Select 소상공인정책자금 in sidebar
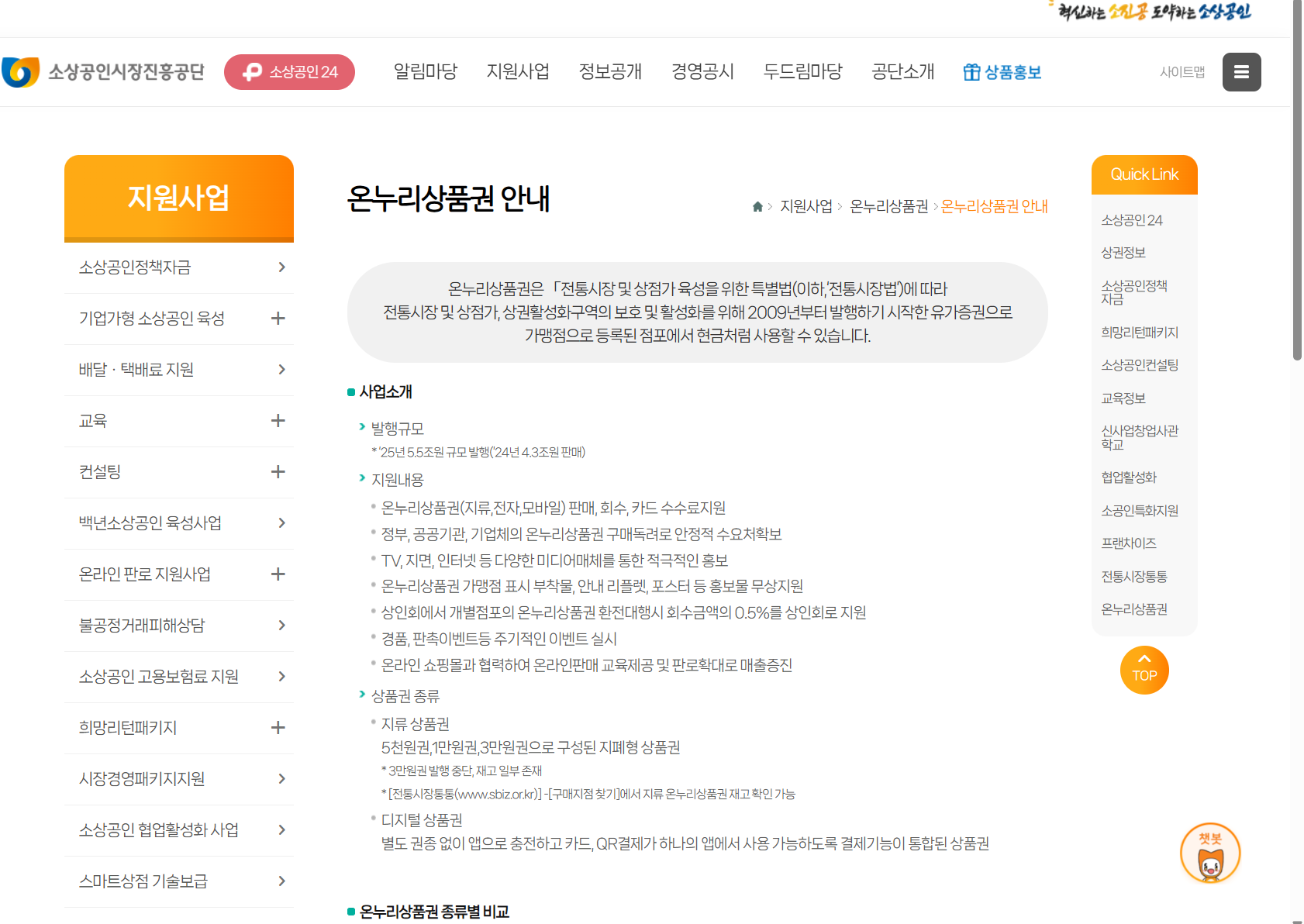The height and width of the screenshot is (924, 1304). [179, 267]
